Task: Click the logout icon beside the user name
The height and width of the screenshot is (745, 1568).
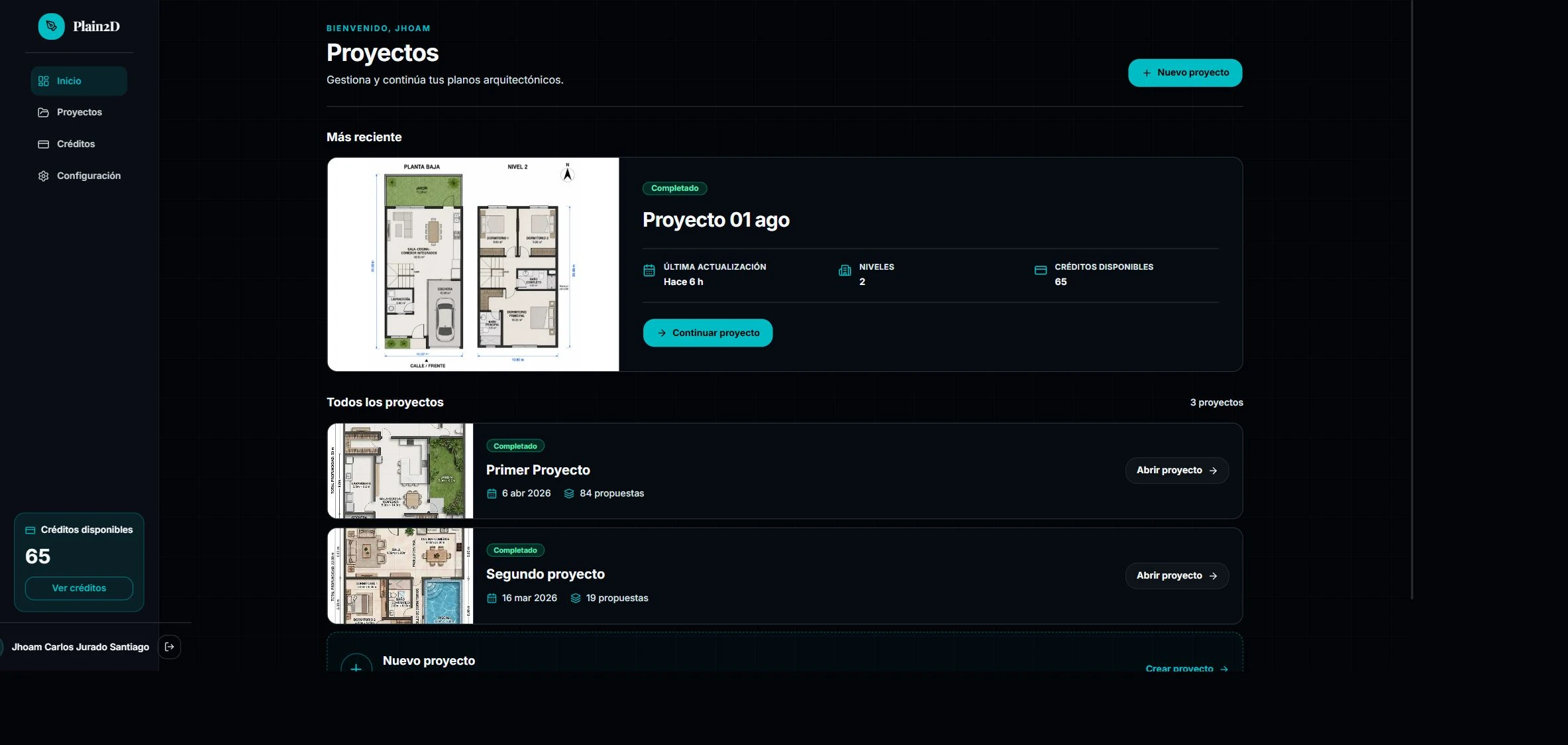Action: click(170, 647)
